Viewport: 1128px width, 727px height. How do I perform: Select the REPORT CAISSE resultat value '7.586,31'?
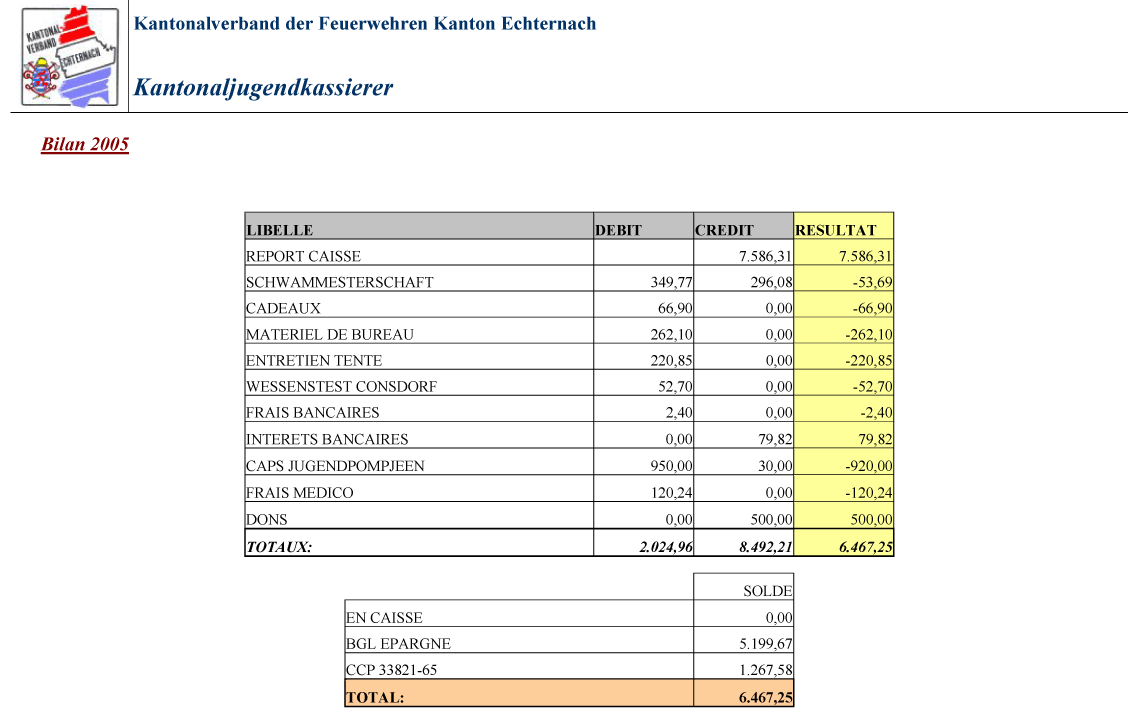coord(865,256)
